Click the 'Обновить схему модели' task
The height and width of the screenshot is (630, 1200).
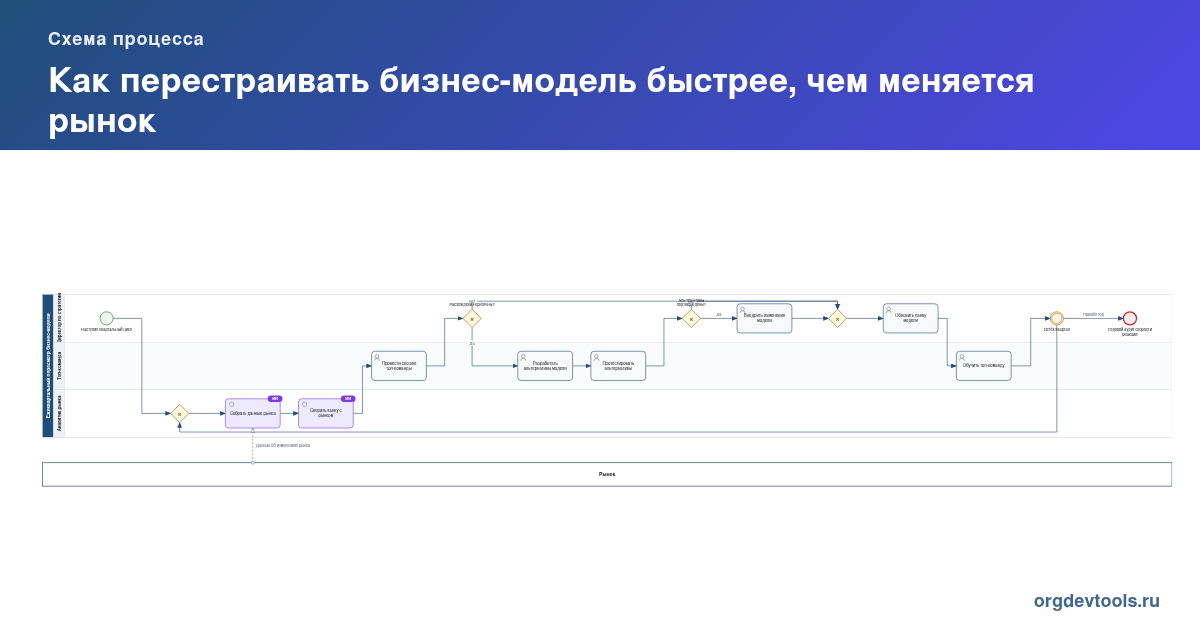910,318
